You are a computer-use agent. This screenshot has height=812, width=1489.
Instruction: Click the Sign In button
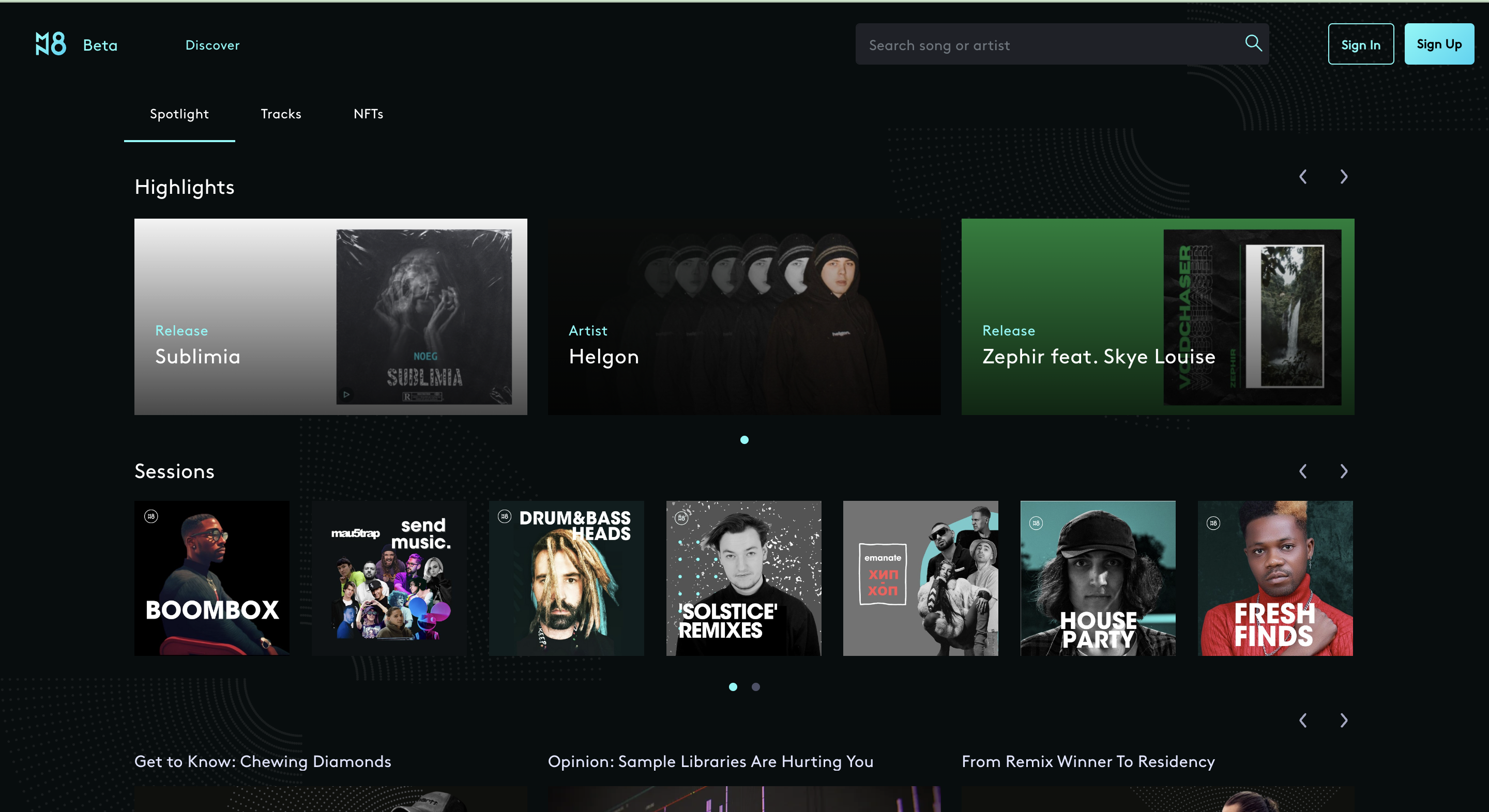point(1361,44)
